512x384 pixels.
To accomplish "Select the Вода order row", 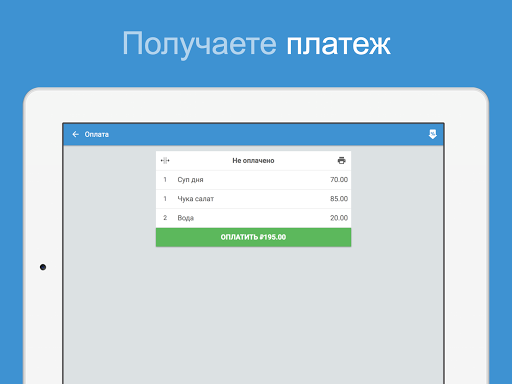I will (253, 218).
